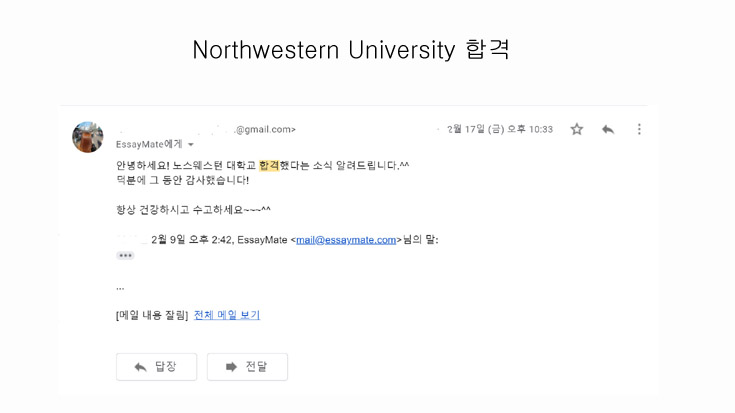Click the Northwestern University 합격 heading
735x413 pixels.
[x=351, y=50]
